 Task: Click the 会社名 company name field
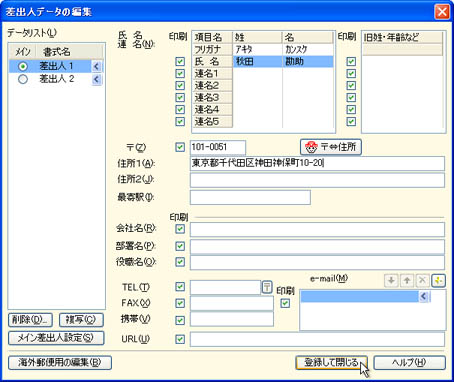(x=317, y=229)
